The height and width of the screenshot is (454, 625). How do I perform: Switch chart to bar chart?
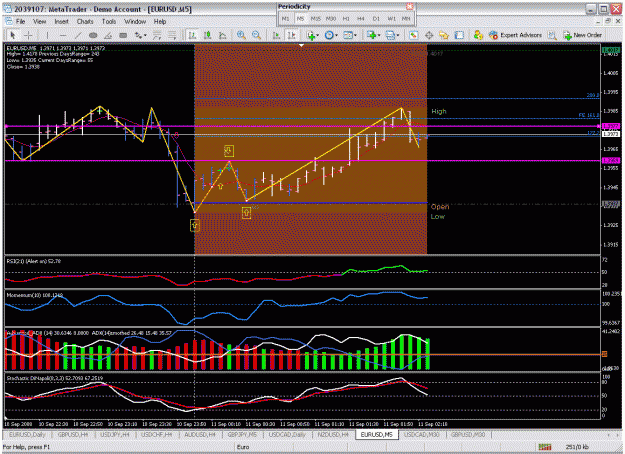coord(192,35)
